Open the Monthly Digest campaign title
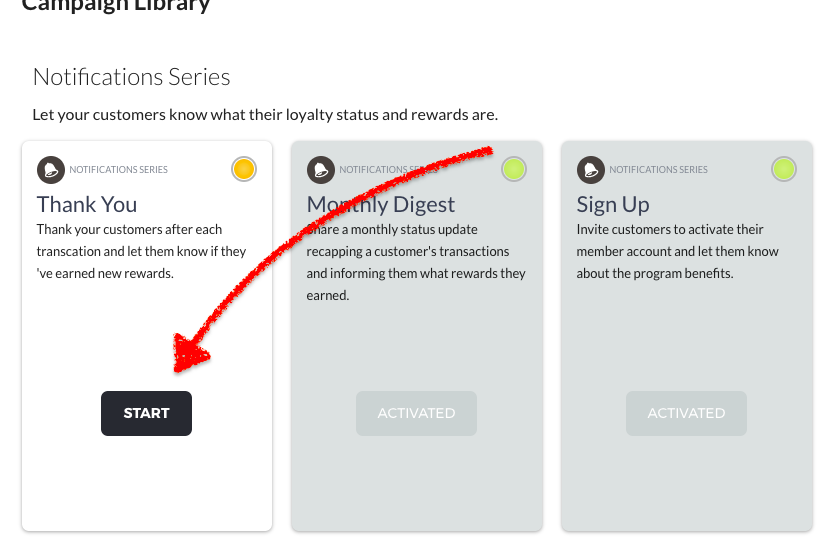Viewport: 833px width, 551px height. 381,205
